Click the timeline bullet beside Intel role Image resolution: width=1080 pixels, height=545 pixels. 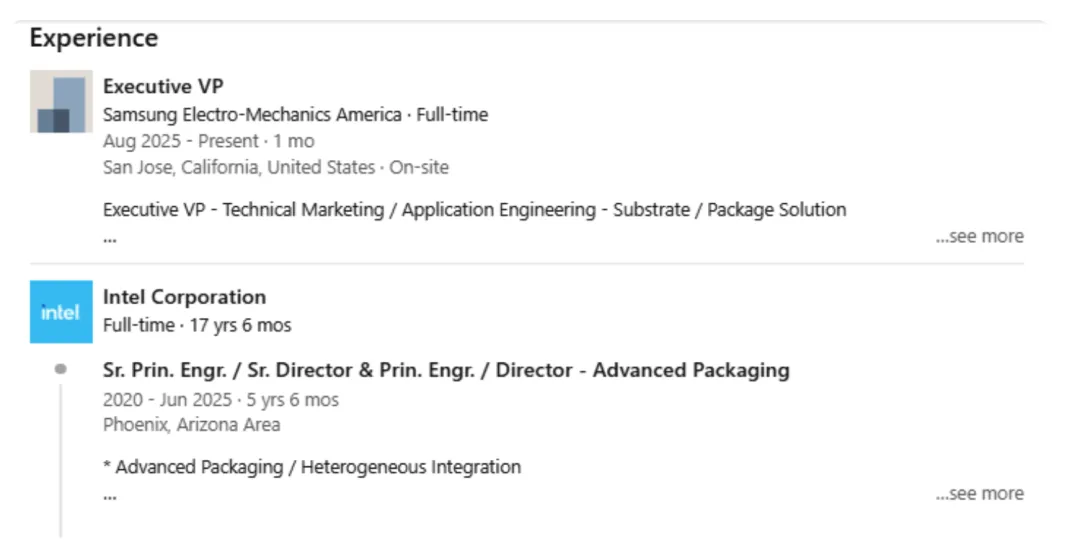click(x=61, y=369)
